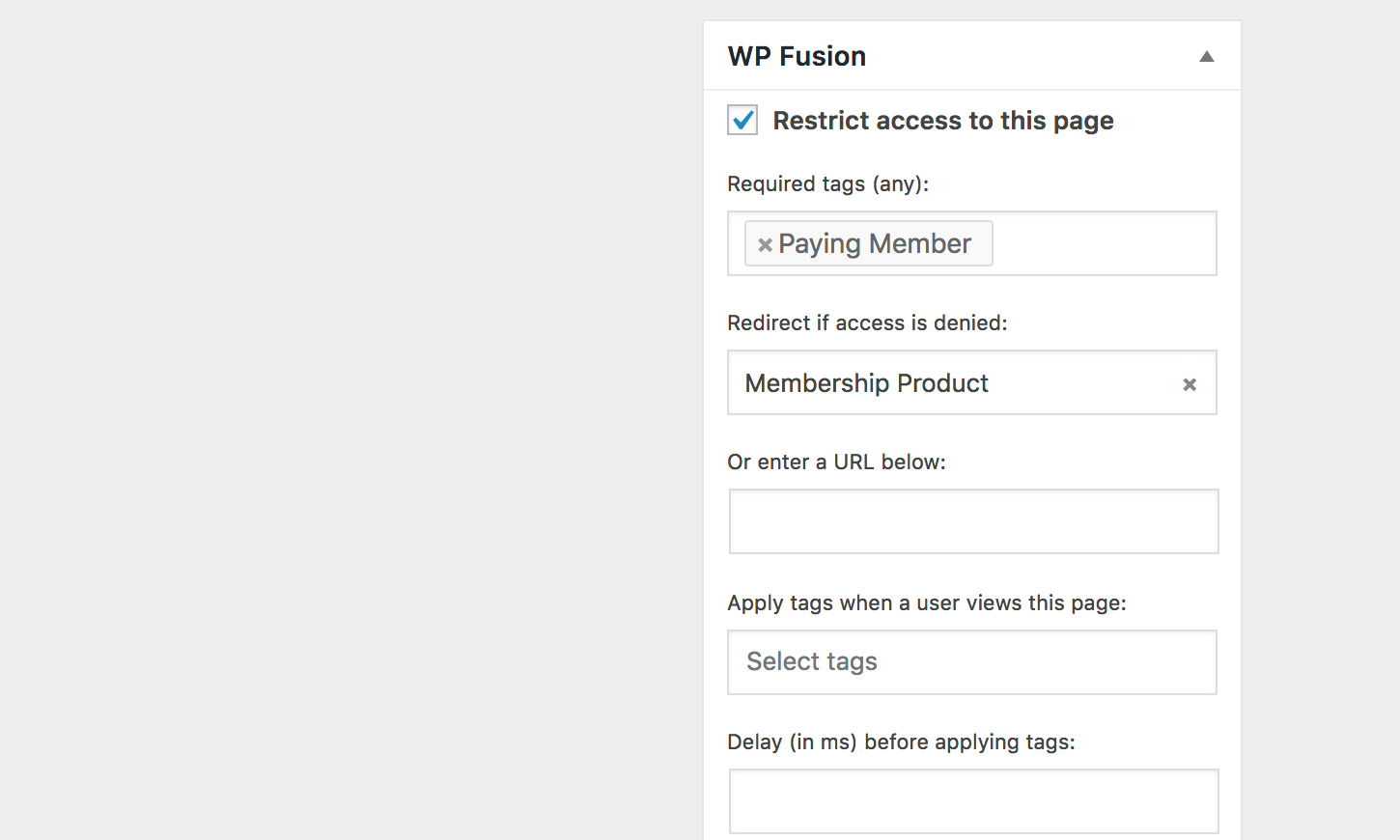Screen dimensions: 1400x840
Task: Remove the Paying Member tag
Action: click(x=765, y=245)
